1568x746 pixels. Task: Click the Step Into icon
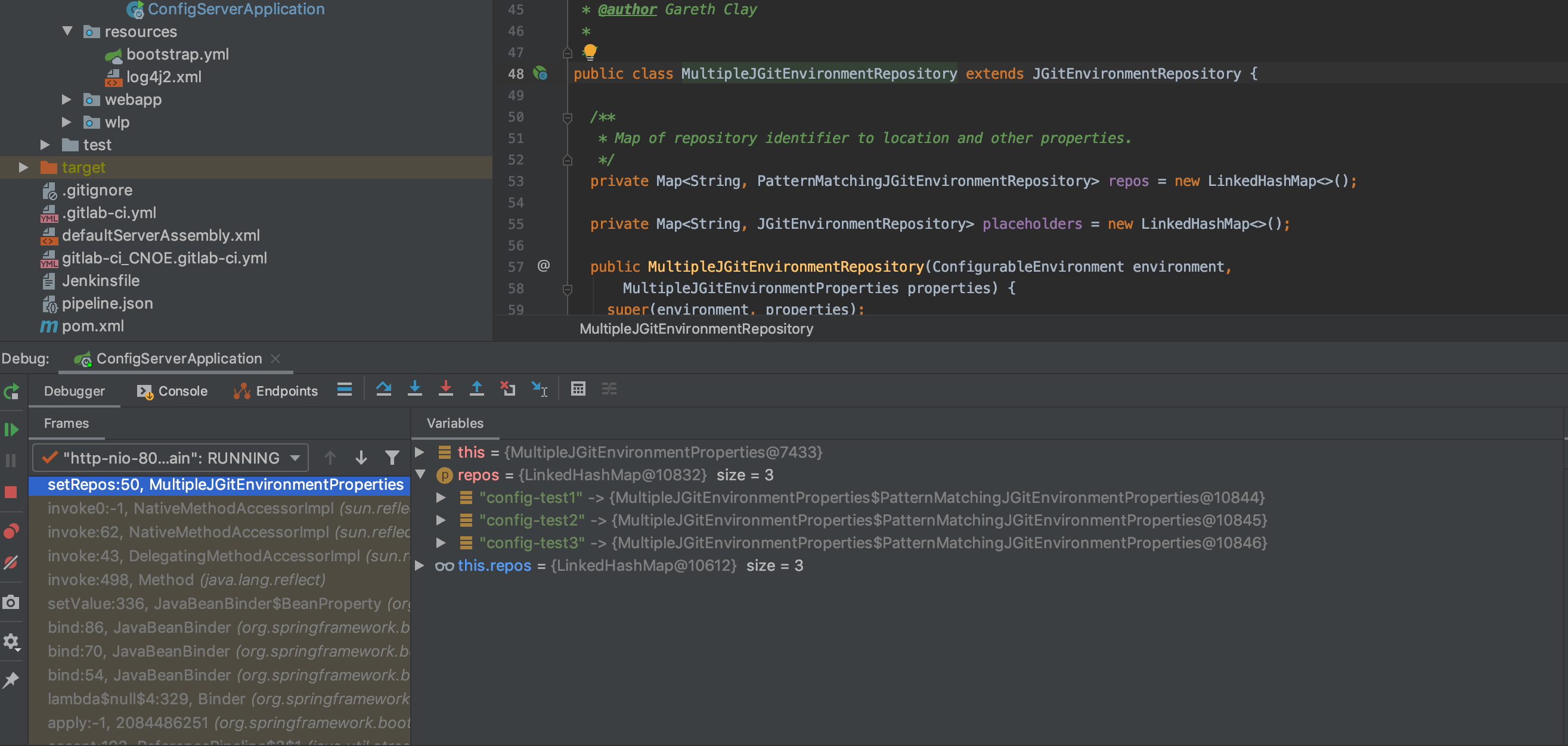414,388
